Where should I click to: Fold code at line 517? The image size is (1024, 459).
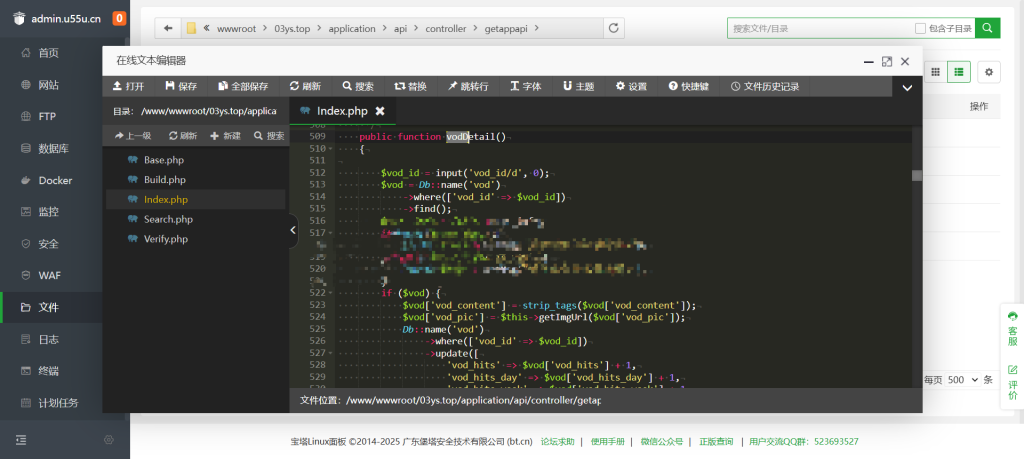point(331,232)
